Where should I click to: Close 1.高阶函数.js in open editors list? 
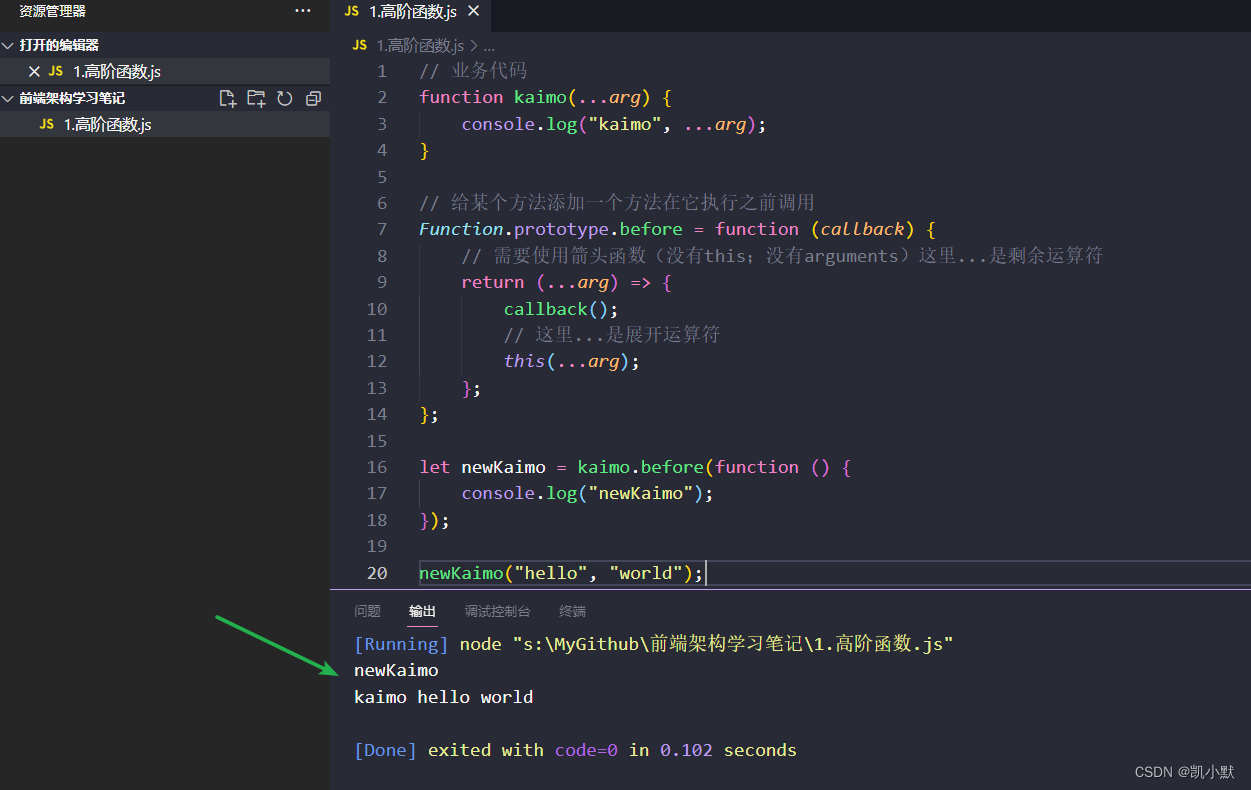point(34,71)
